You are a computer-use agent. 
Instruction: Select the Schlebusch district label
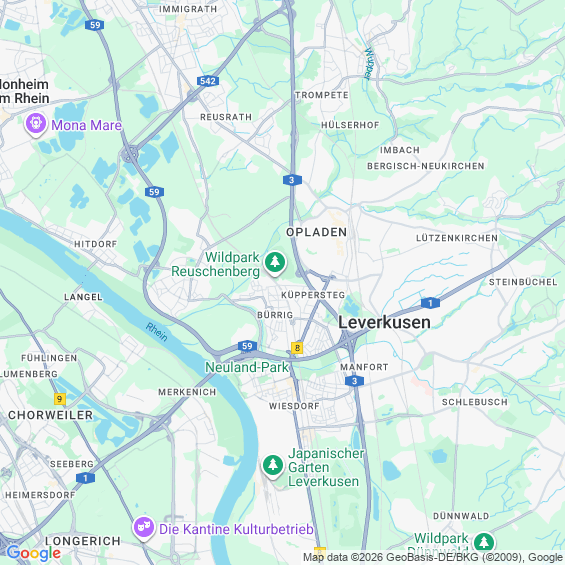(x=475, y=402)
